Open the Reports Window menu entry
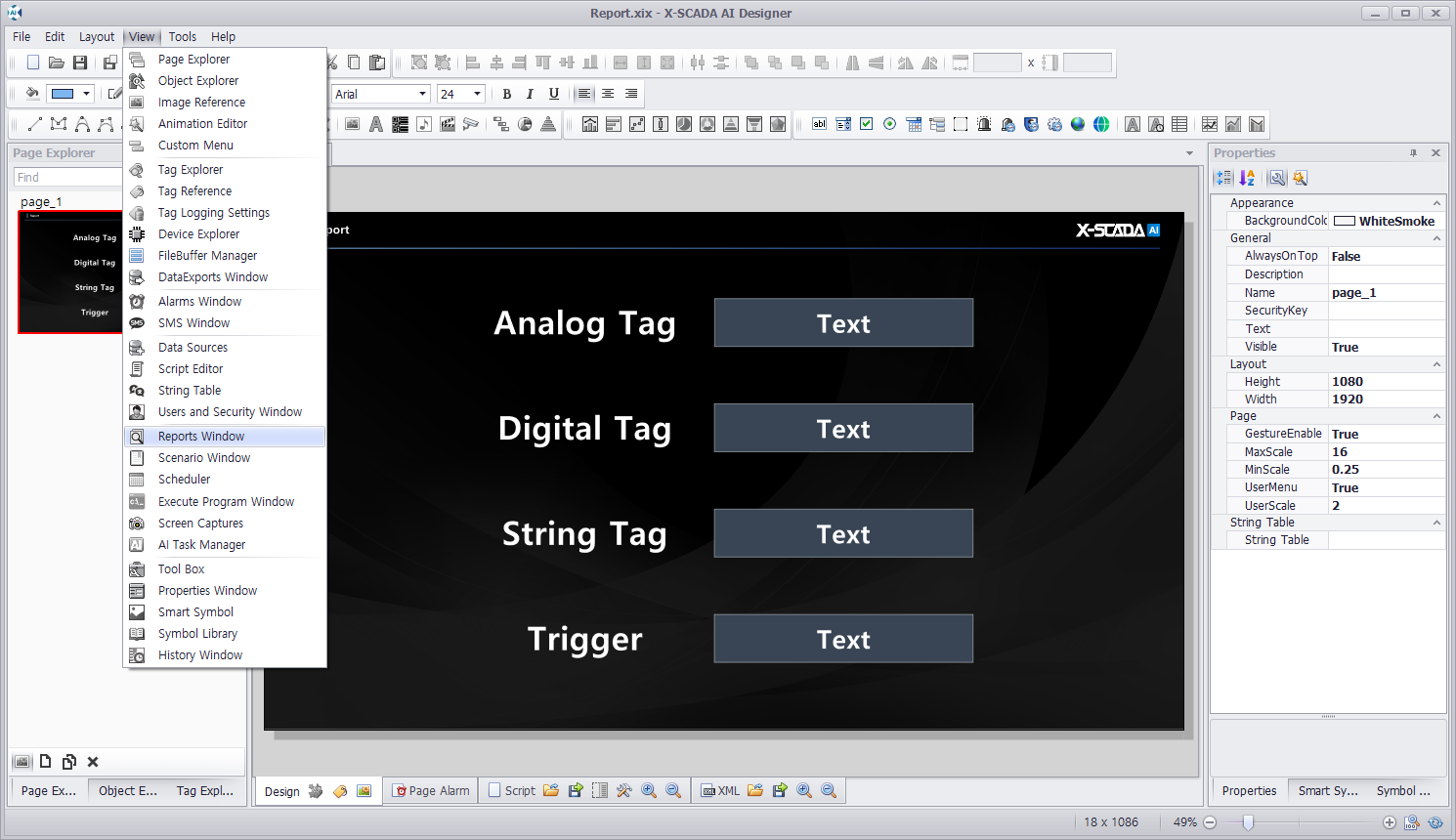 tap(201, 437)
